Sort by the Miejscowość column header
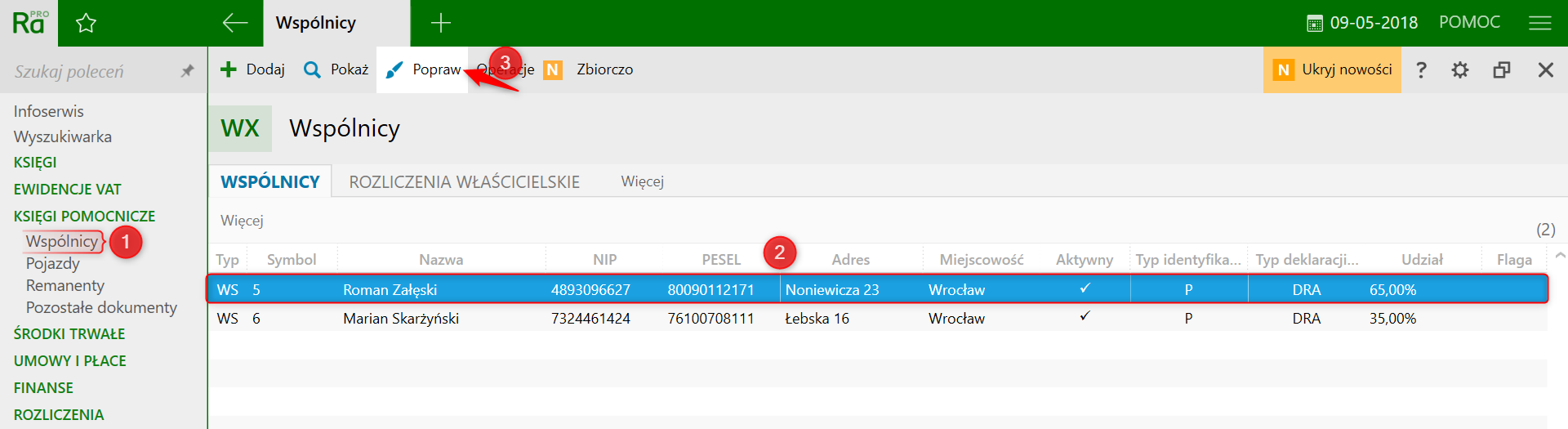The height and width of the screenshot is (429, 1568). (982, 259)
